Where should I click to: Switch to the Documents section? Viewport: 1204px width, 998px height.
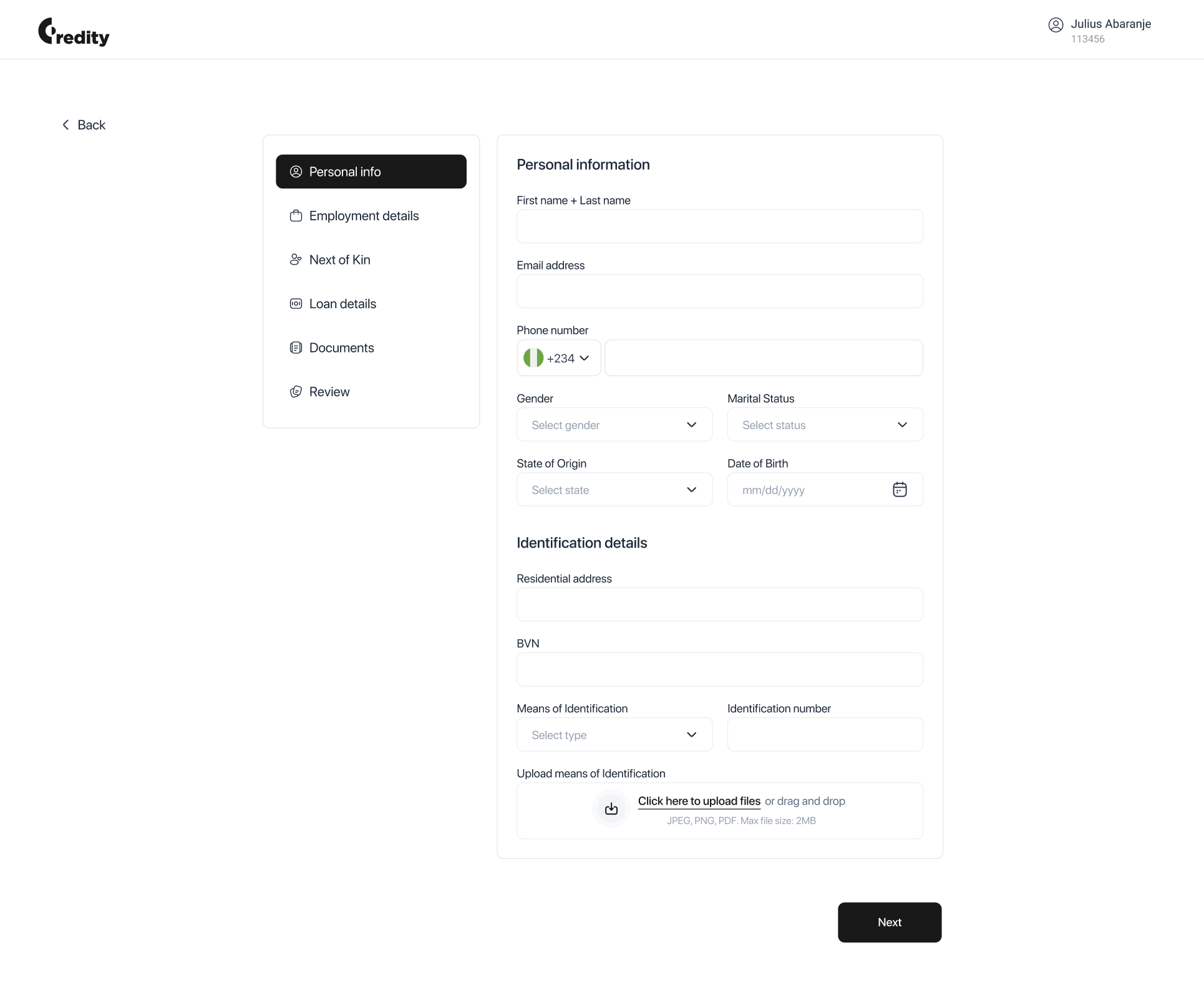[x=341, y=347]
